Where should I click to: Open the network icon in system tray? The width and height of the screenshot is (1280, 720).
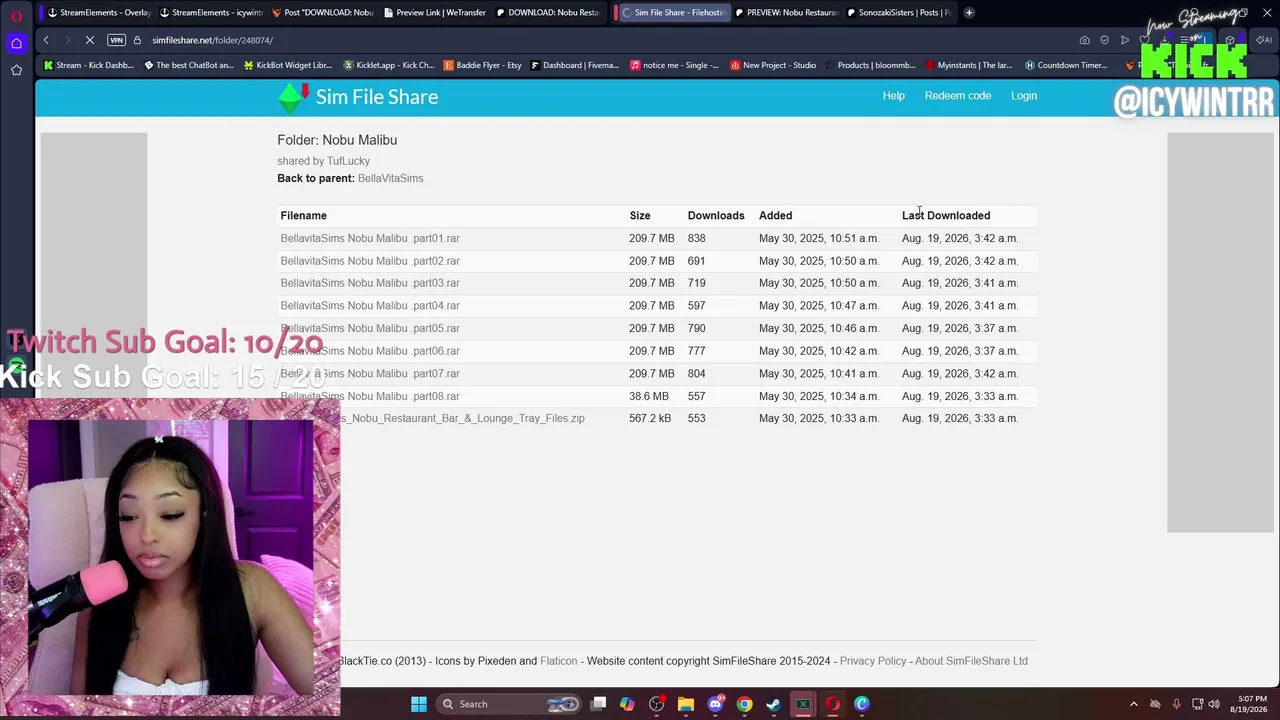tap(1197, 704)
